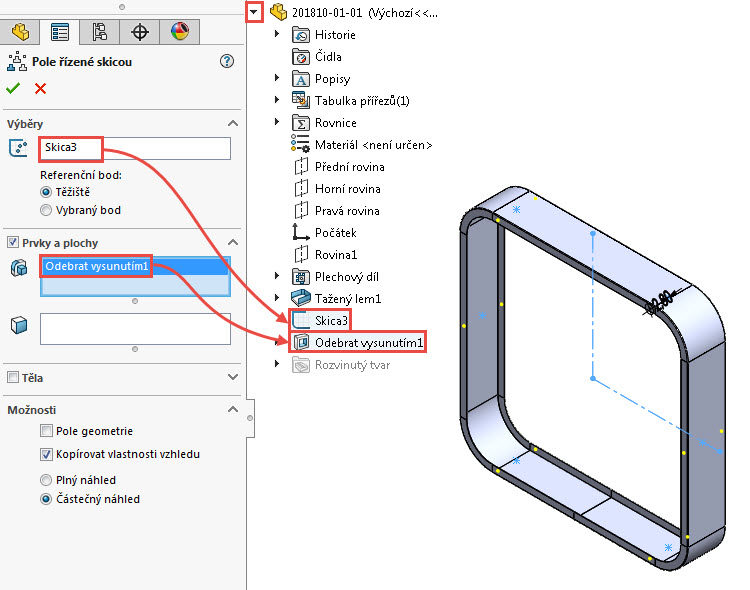Collapse the Výběry section

tap(233, 123)
